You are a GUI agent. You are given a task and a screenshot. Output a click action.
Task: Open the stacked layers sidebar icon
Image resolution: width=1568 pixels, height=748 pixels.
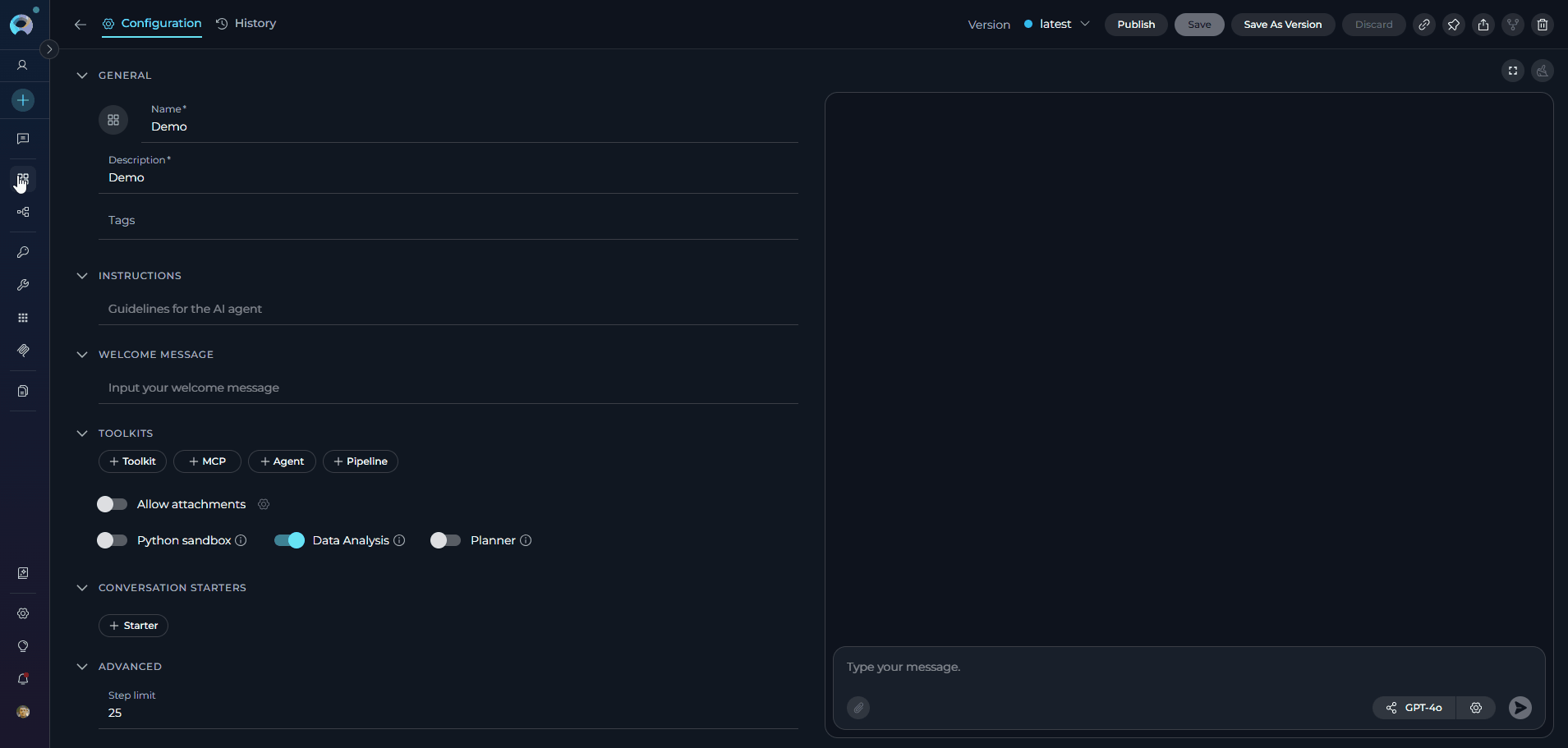[23, 351]
